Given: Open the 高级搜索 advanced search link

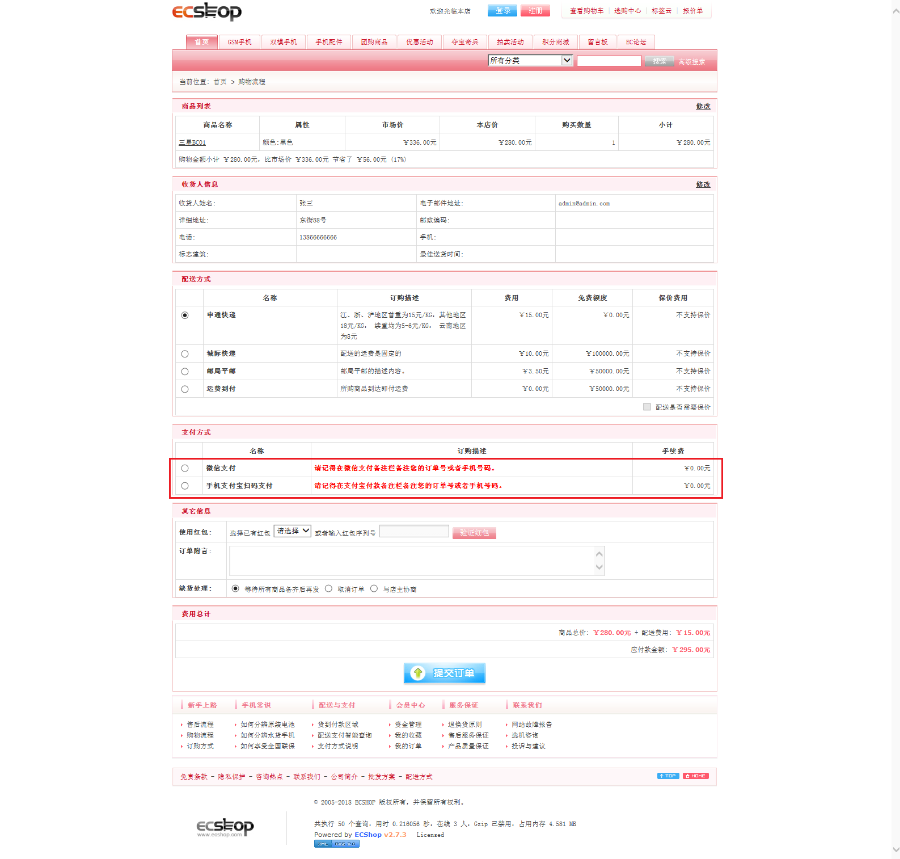Looking at the screenshot, I should tap(692, 62).
